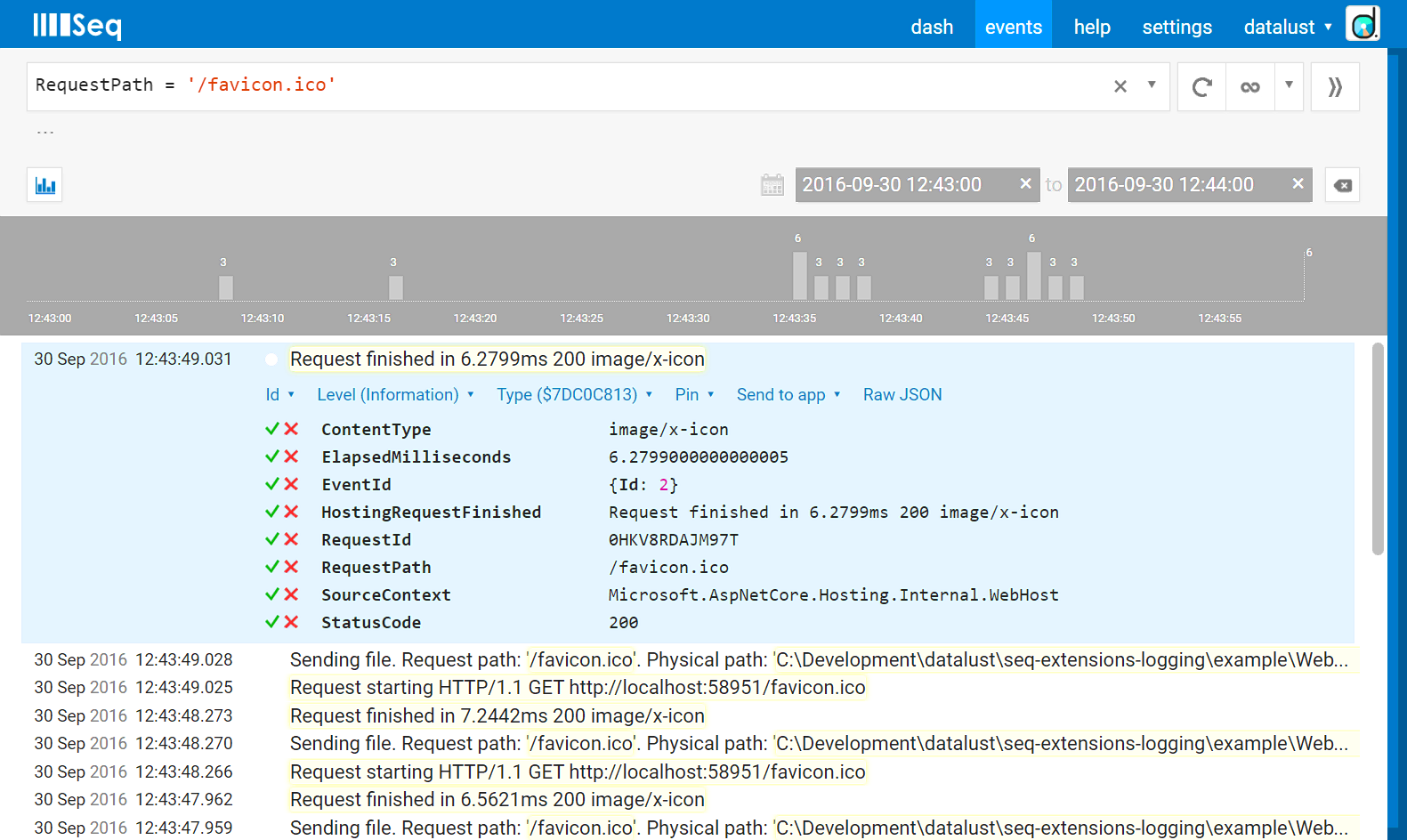Viewport: 1407px width, 840px height.
Task: Include HostingRequestFinished with green check
Action: (x=272, y=512)
